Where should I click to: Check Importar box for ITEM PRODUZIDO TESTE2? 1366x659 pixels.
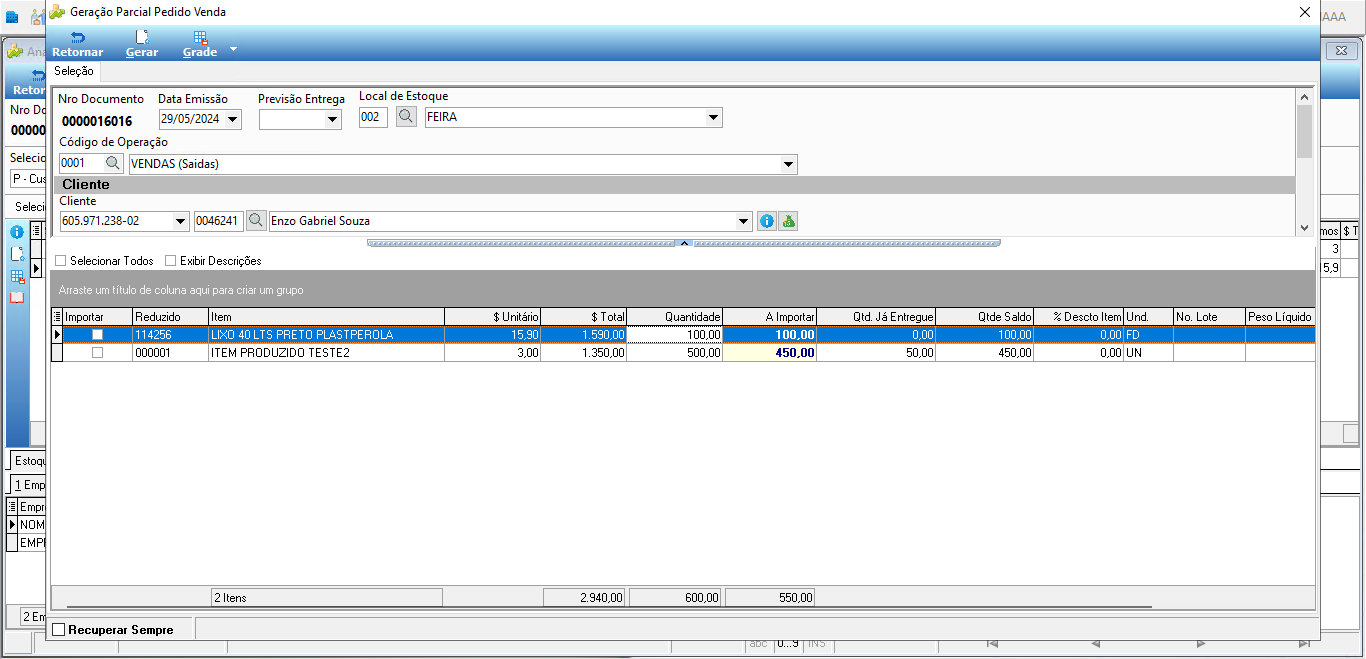[x=97, y=353]
